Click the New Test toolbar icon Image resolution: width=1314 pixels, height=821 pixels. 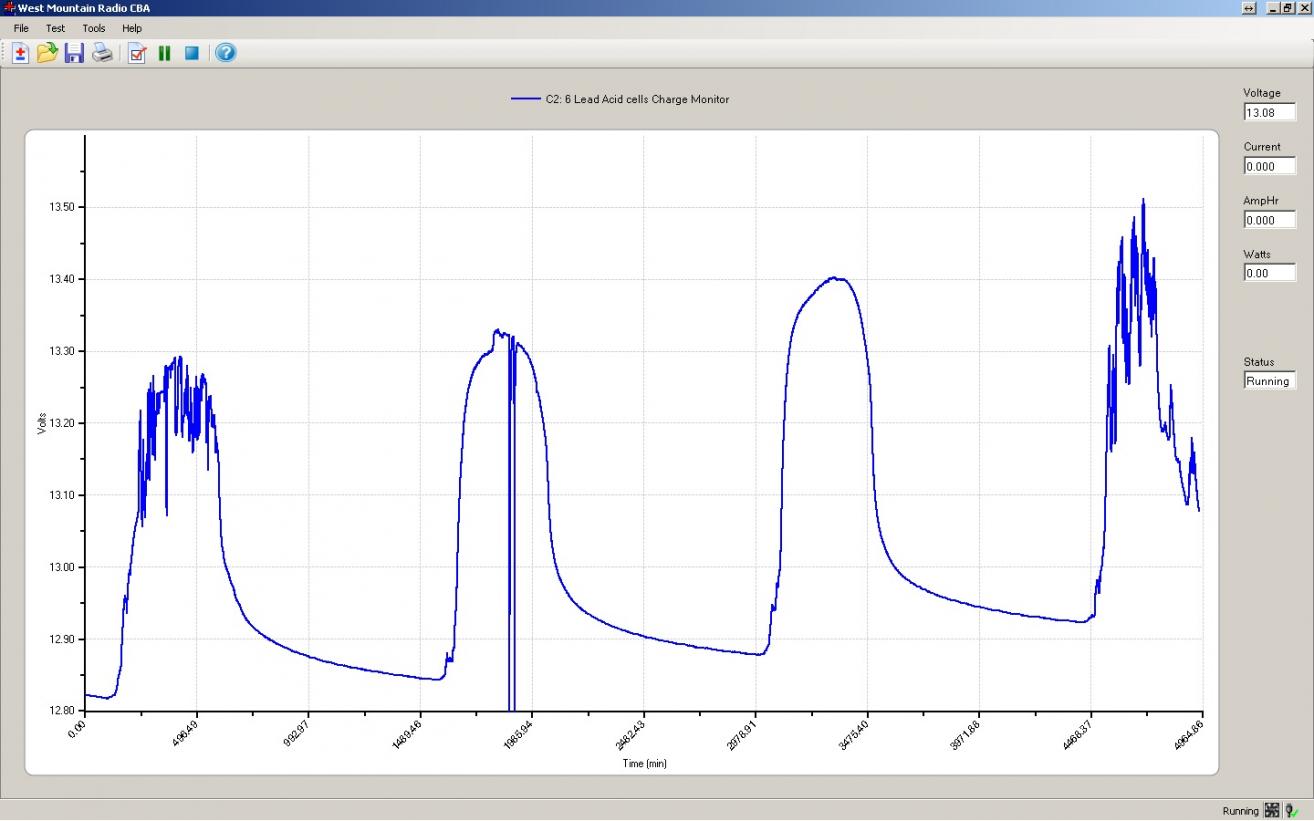point(20,53)
